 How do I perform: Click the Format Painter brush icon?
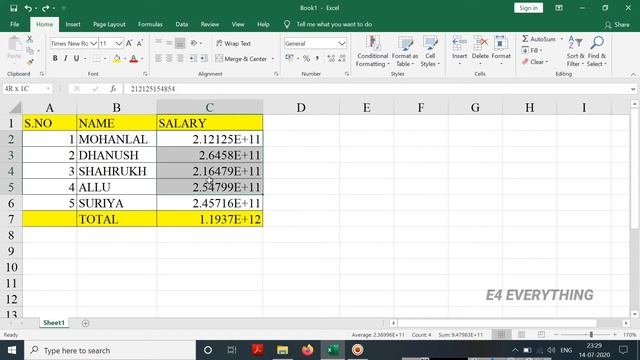click(x=29, y=62)
